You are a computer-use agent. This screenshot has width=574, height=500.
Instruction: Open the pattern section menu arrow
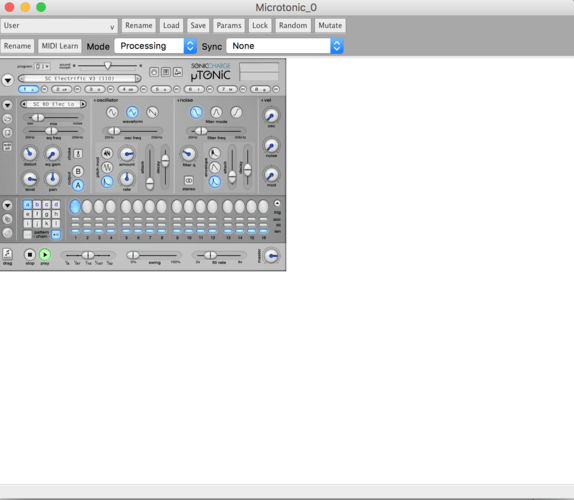pos(7,205)
